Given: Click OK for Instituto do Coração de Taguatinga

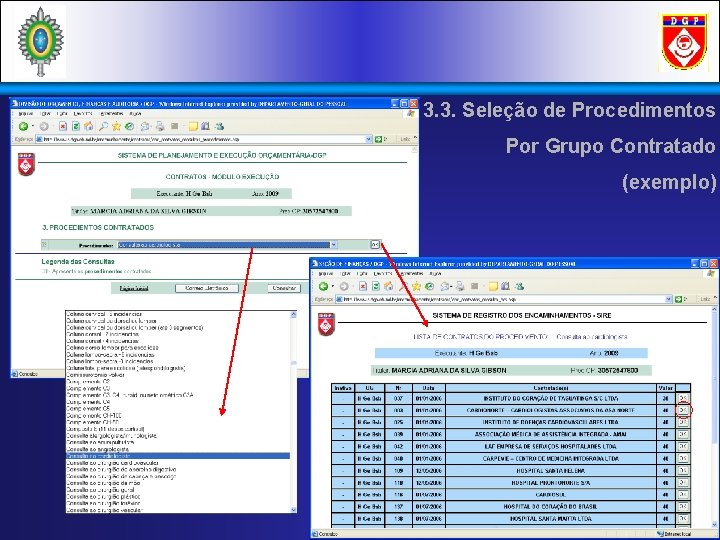Looking at the screenshot, I should [x=683, y=398].
